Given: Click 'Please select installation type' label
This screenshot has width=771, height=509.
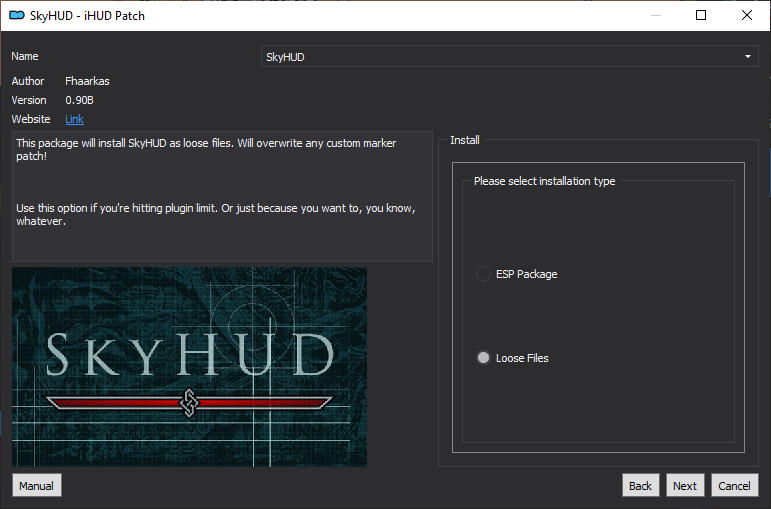Looking at the screenshot, I should click(x=544, y=181).
